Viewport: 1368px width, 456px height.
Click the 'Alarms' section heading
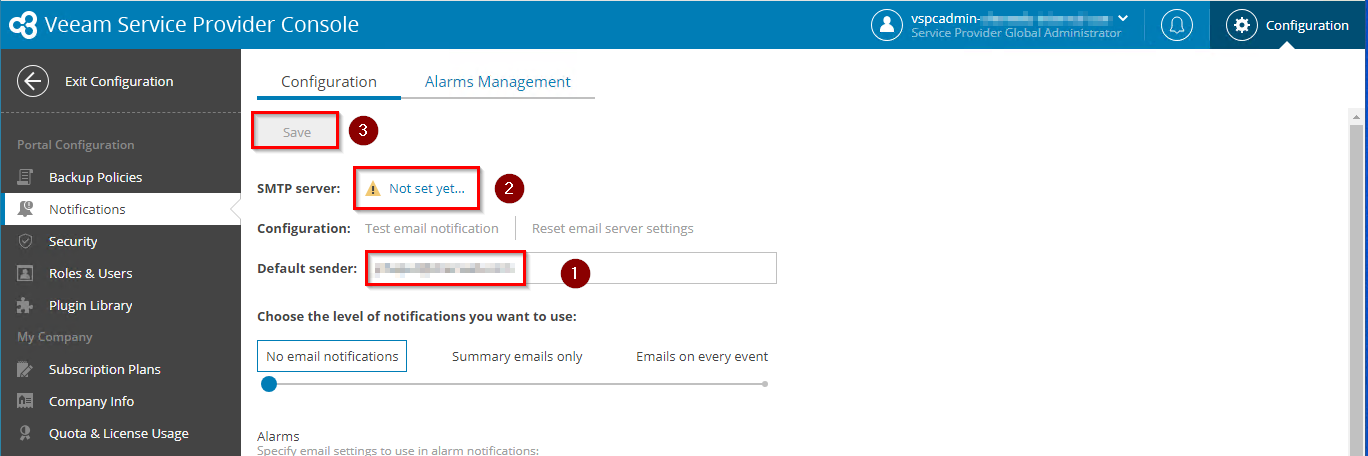[279, 436]
